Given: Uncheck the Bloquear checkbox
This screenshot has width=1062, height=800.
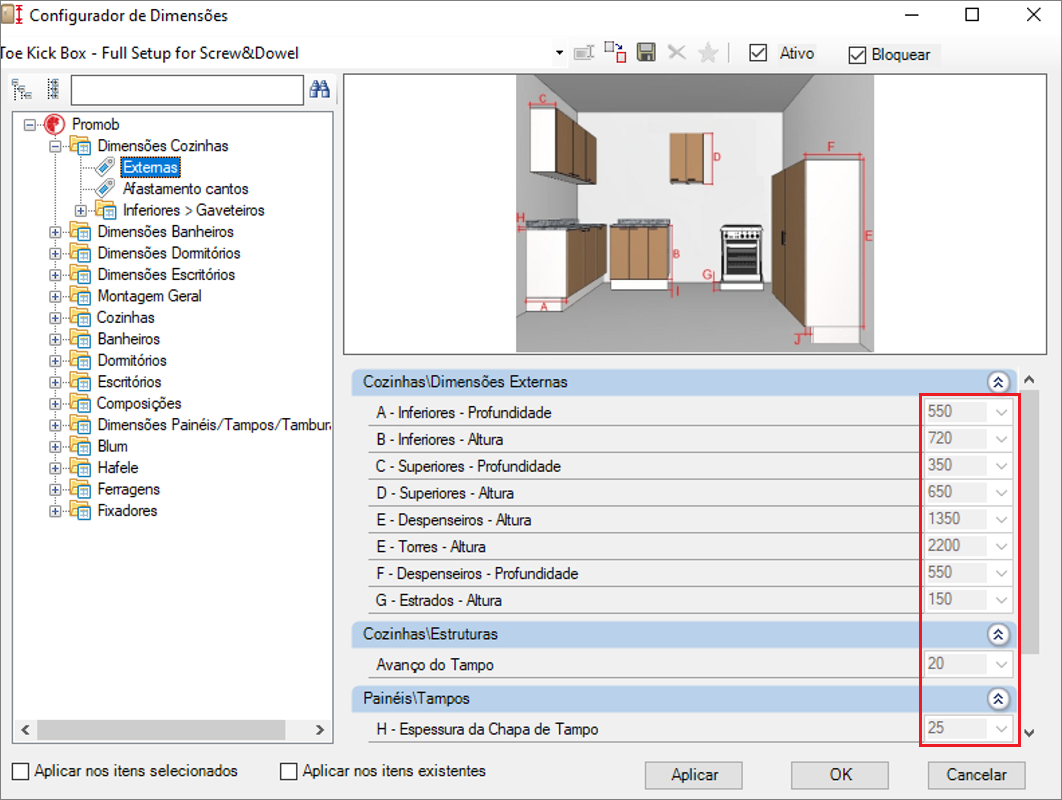Looking at the screenshot, I should tap(856, 55).
